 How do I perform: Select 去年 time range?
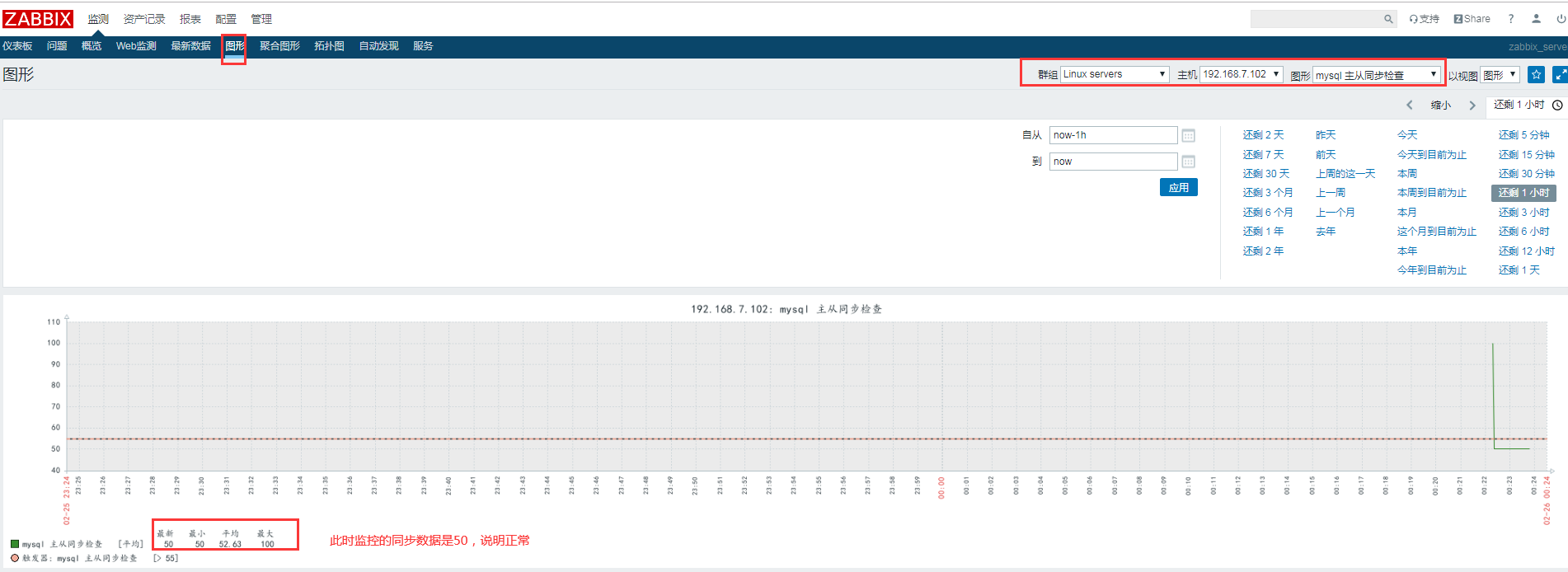tap(1326, 231)
